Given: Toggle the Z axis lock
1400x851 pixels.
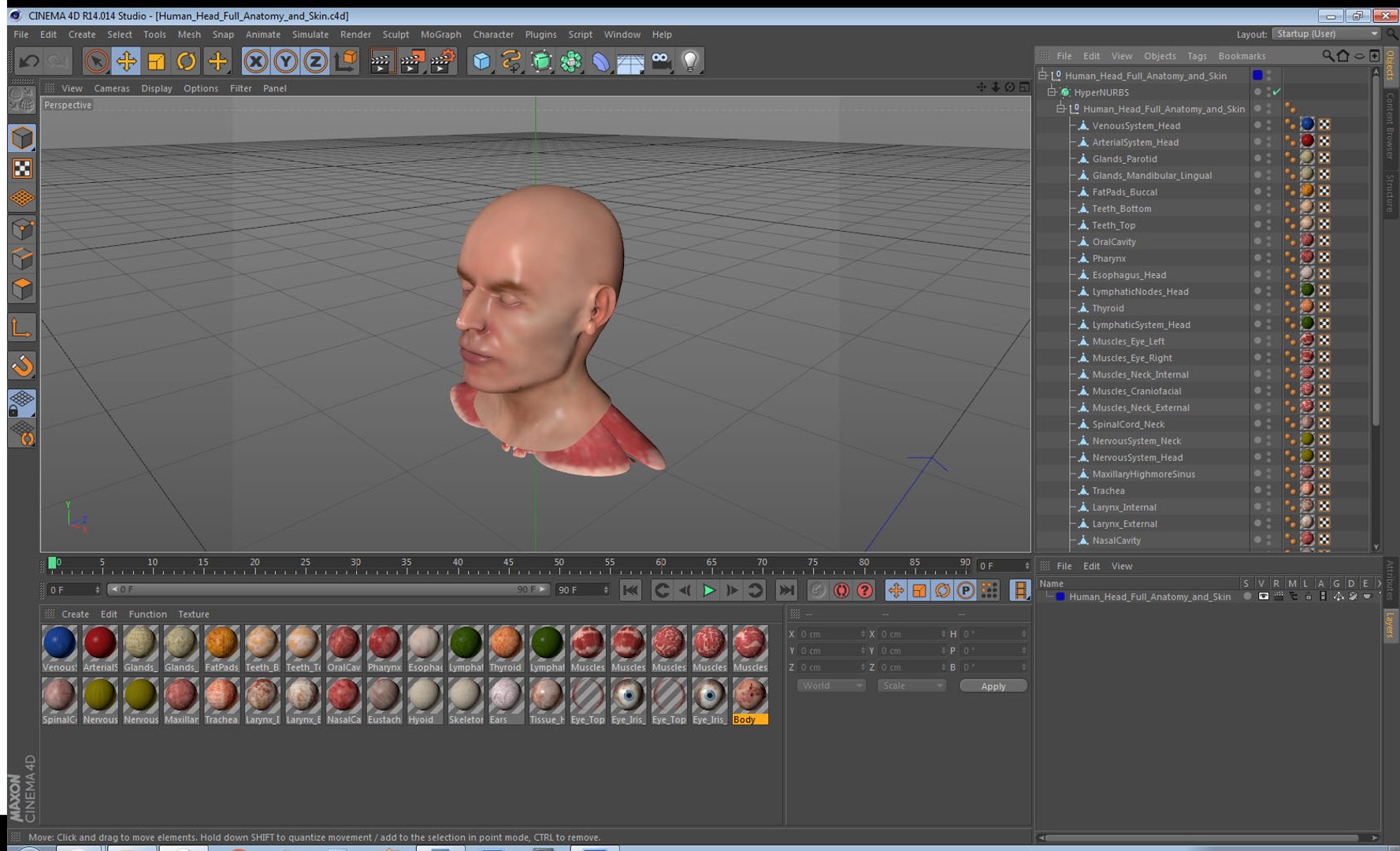Looking at the screenshot, I should tap(315, 61).
